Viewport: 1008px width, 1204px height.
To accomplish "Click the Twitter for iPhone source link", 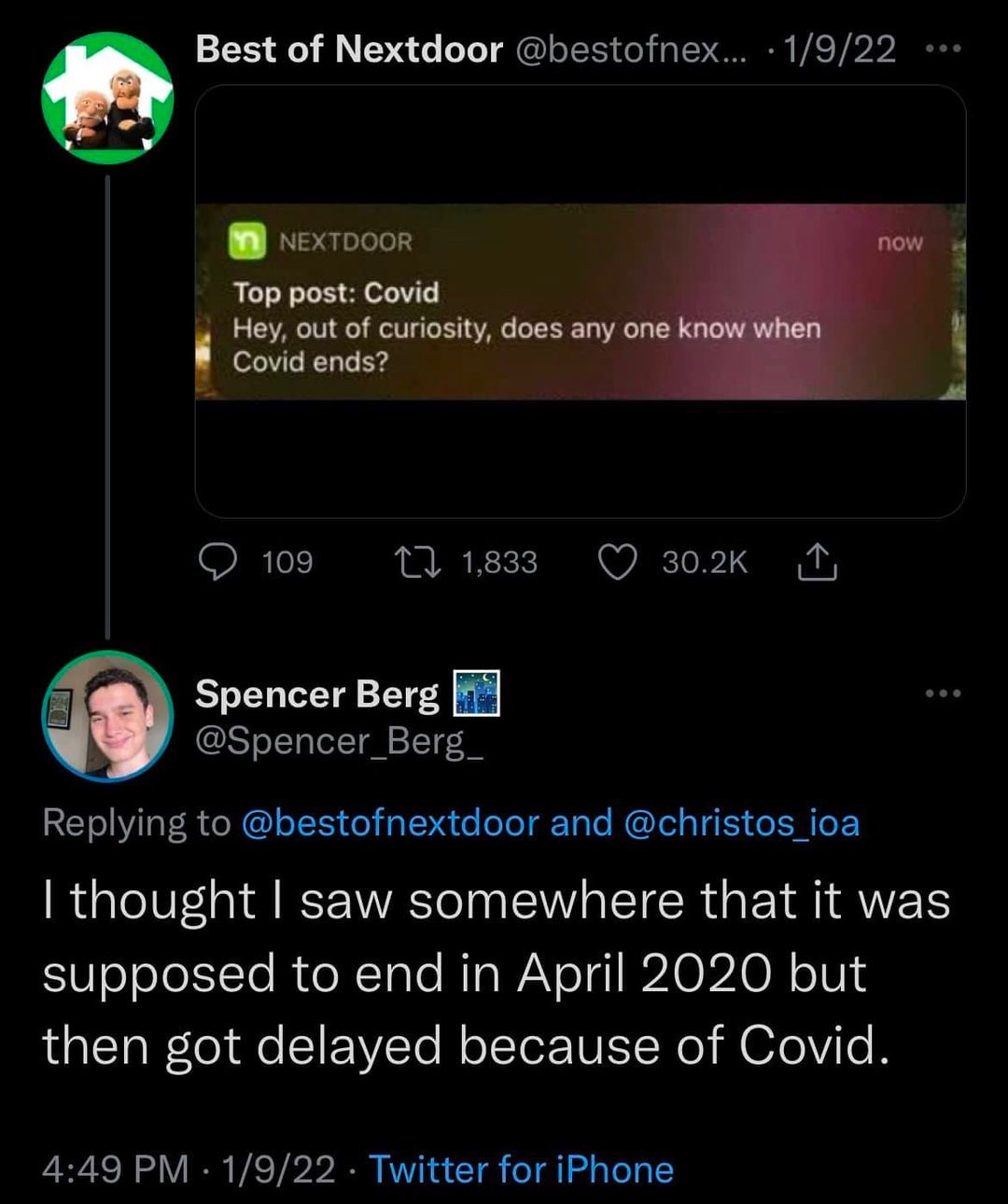I will tap(521, 1169).
